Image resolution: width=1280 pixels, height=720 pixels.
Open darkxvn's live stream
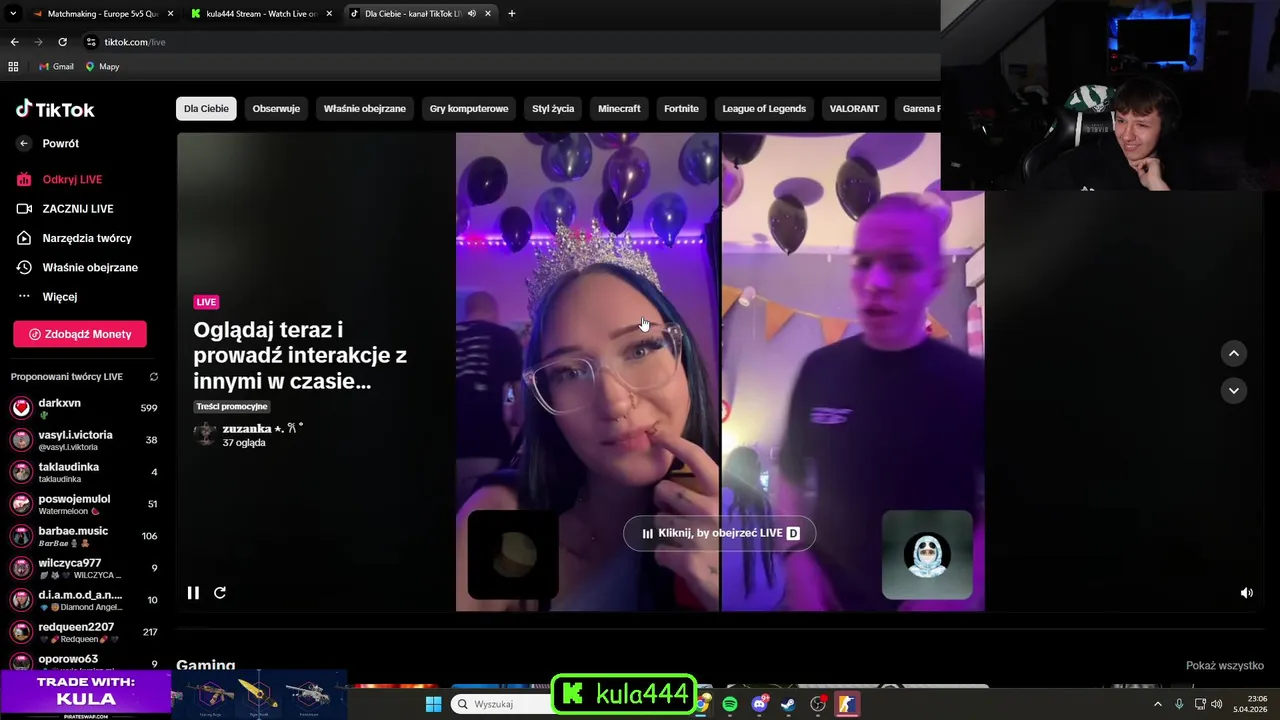point(84,408)
